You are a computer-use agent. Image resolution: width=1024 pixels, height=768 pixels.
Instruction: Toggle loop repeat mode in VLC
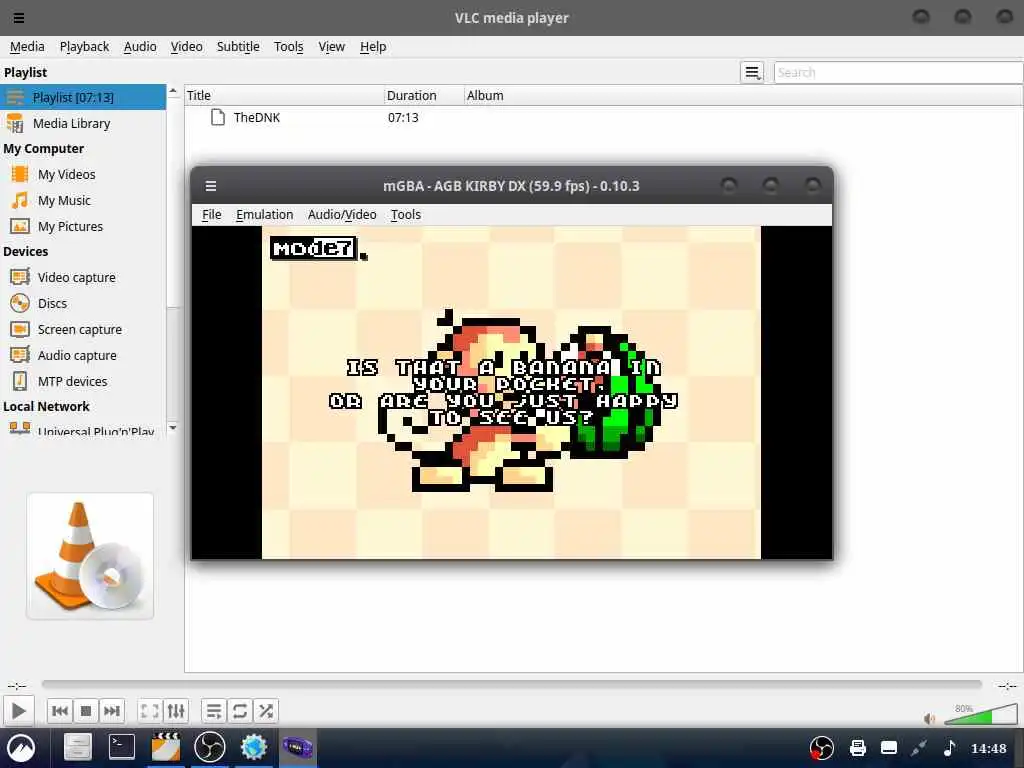coord(240,711)
